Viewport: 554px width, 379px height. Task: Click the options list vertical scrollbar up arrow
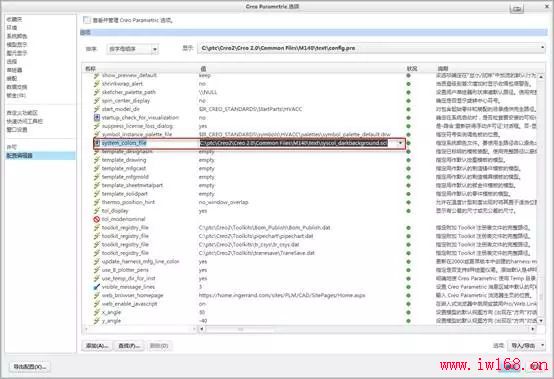click(x=541, y=77)
